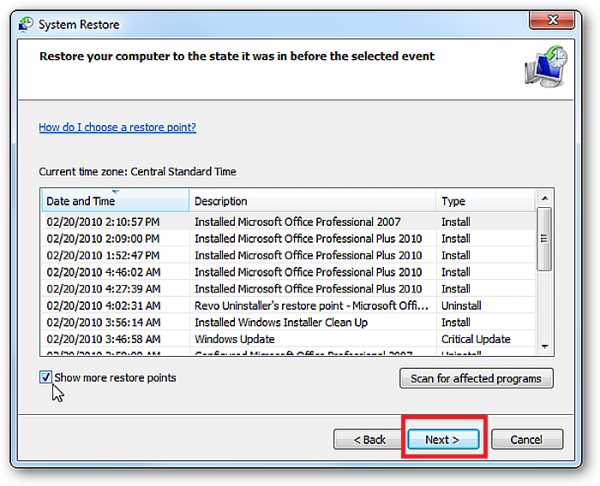The height and width of the screenshot is (486, 600).
Task: Cancel the System Restore wizard
Action: tap(527, 439)
